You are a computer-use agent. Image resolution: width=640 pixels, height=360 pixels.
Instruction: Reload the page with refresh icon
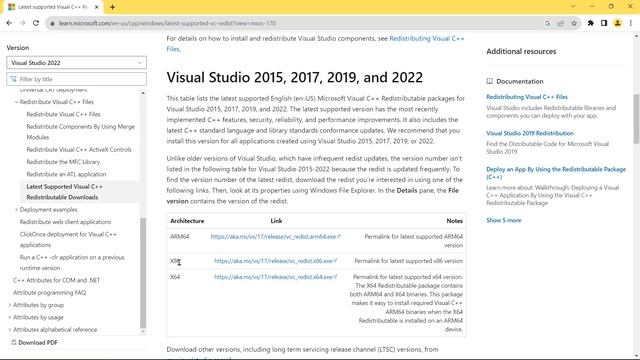coord(36,23)
